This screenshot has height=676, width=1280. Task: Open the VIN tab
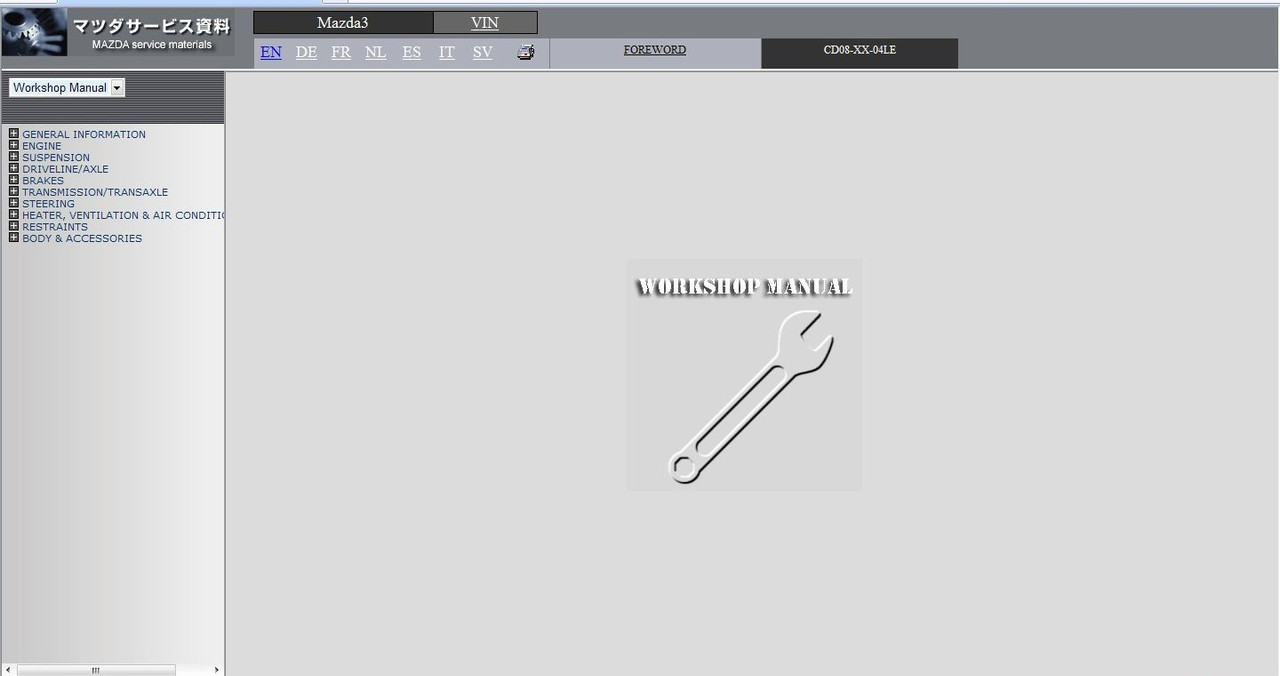(485, 22)
